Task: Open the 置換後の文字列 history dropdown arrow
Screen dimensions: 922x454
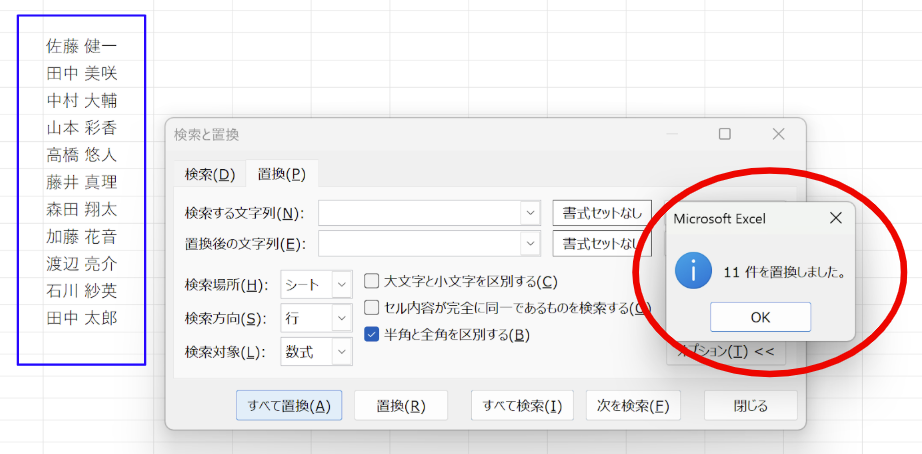Action: pyautogui.click(x=530, y=243)
